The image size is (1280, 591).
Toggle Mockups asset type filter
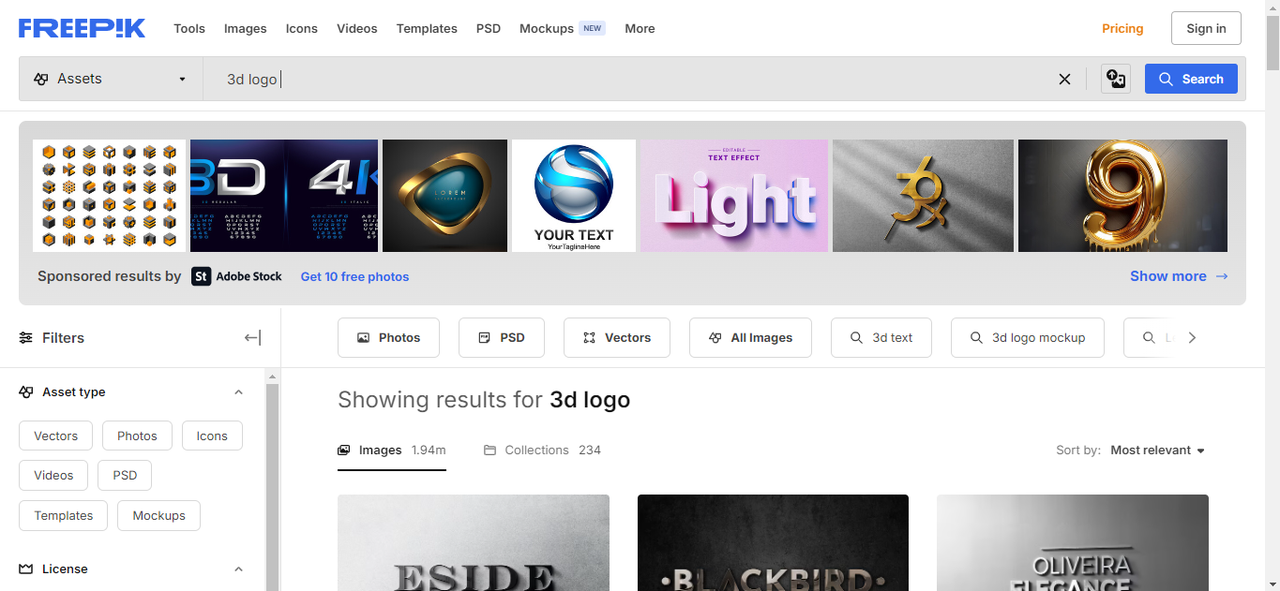click(159, 516)
